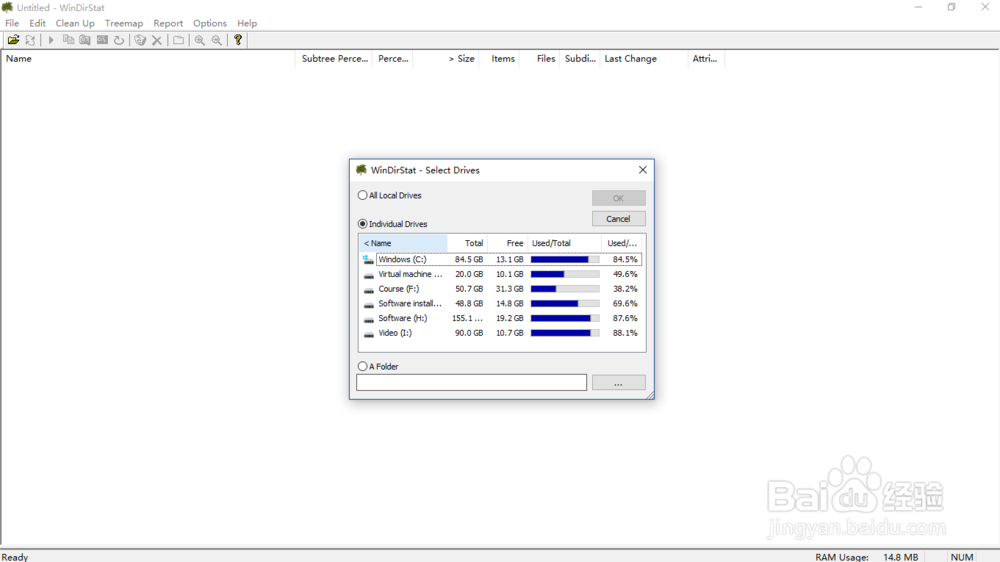Viewport: 1000px width, 562px height.
Task: Click the Command Prompt Here toolbar icon
Action: tap(102, 40)
